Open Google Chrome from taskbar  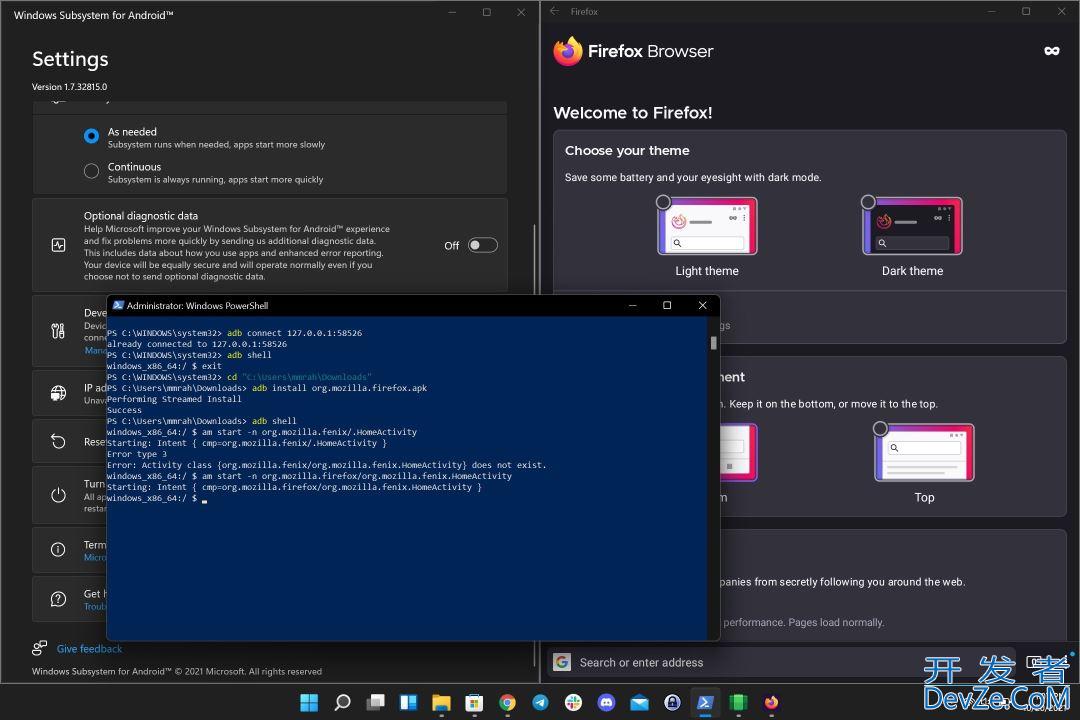pyautogui.click(x=508, y=702)
